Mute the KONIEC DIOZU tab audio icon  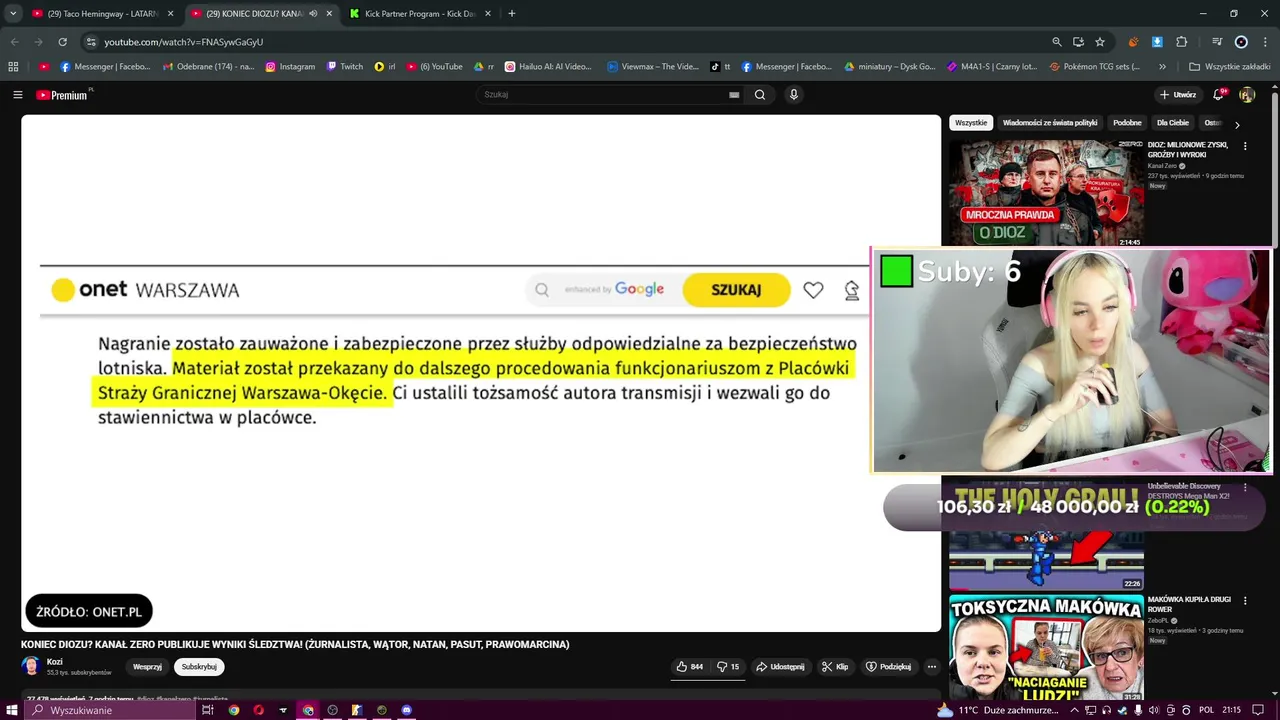pyautogui.click(x=313, y=14)
